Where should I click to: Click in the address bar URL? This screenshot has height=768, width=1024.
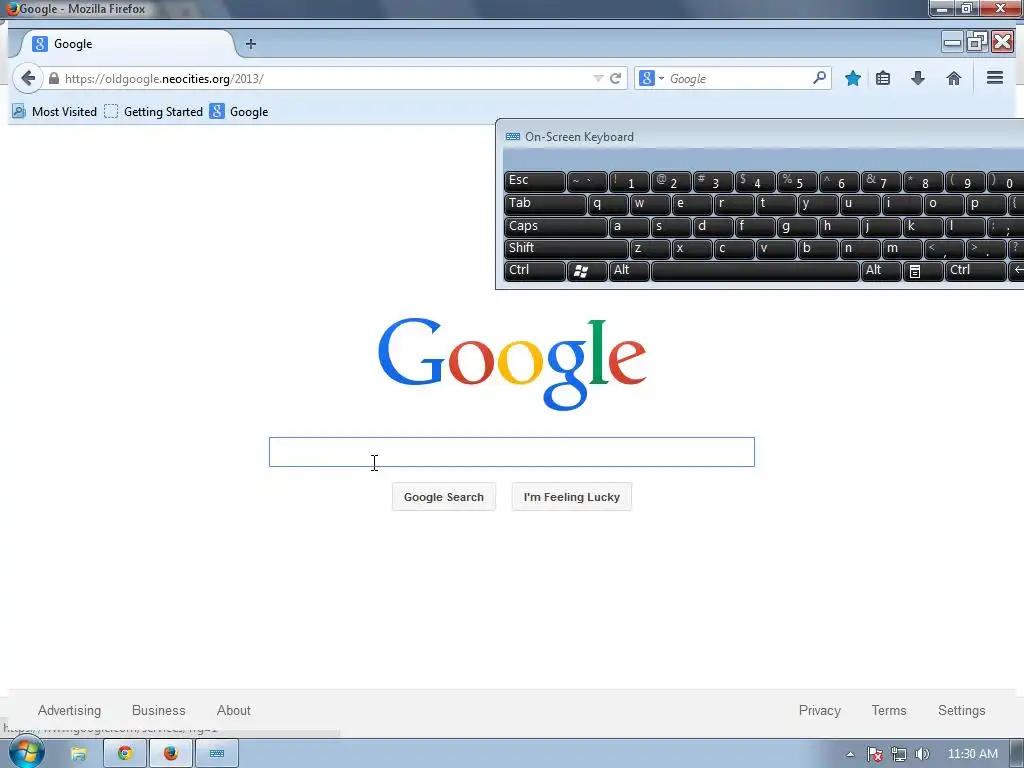[327, 78]
